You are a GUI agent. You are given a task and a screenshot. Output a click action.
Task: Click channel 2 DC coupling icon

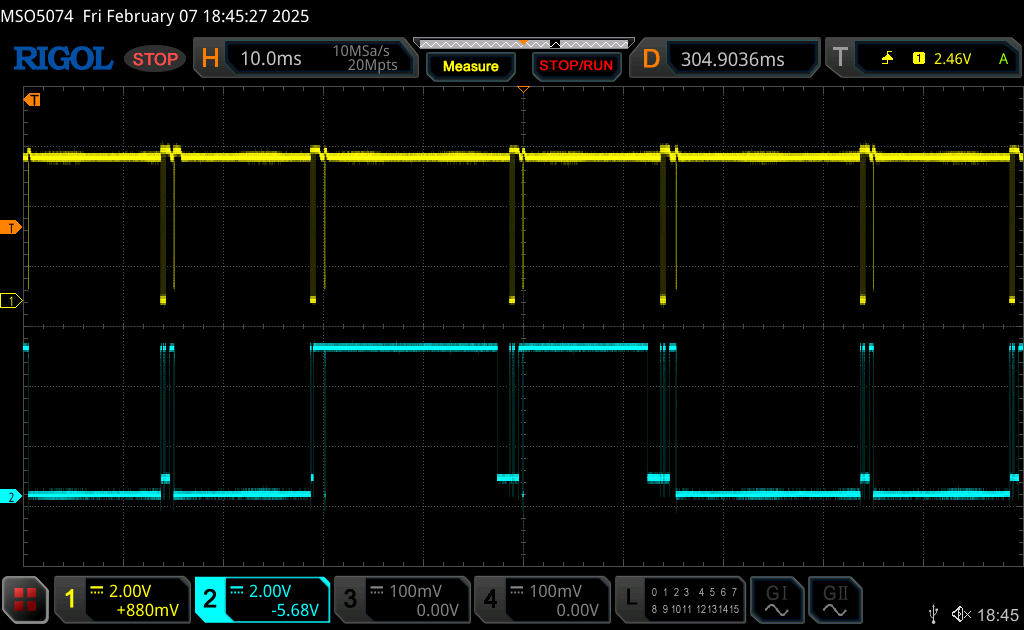(x=236, y=591)
